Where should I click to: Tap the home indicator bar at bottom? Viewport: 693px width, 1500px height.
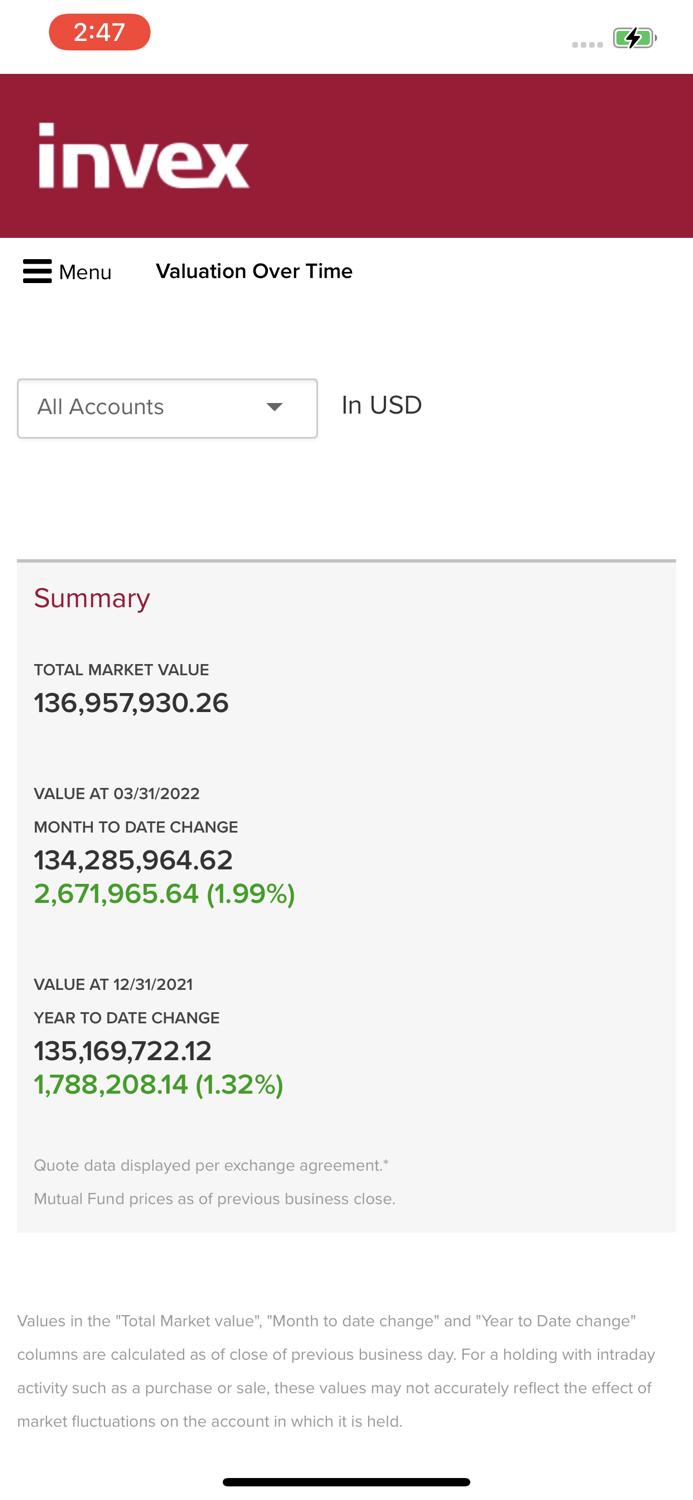[346, 1482]
